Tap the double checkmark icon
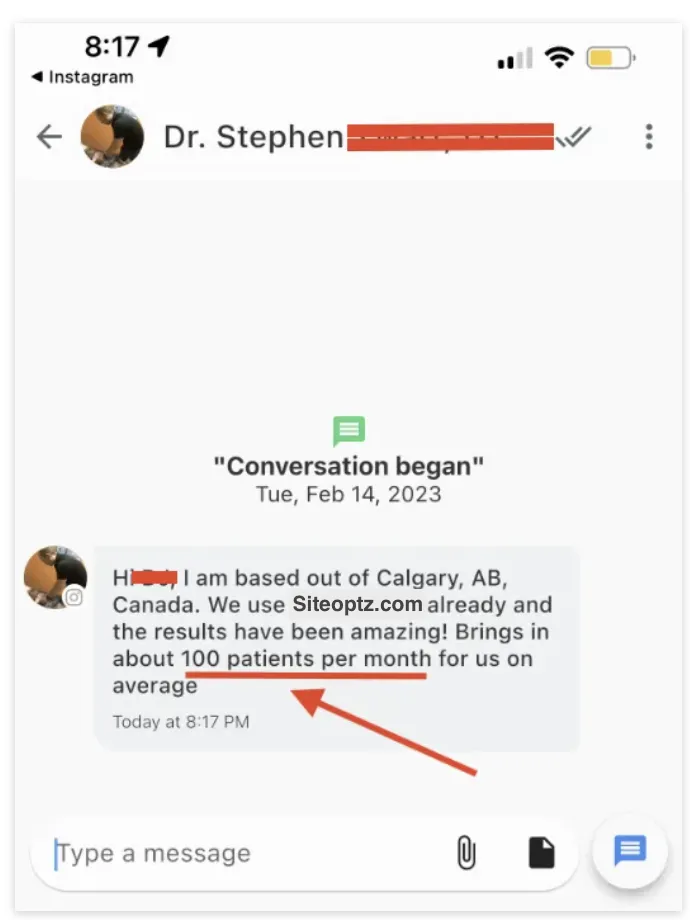The height and width of the screenshot is (920, 690). pyautogui.click(x=574, y=137)
